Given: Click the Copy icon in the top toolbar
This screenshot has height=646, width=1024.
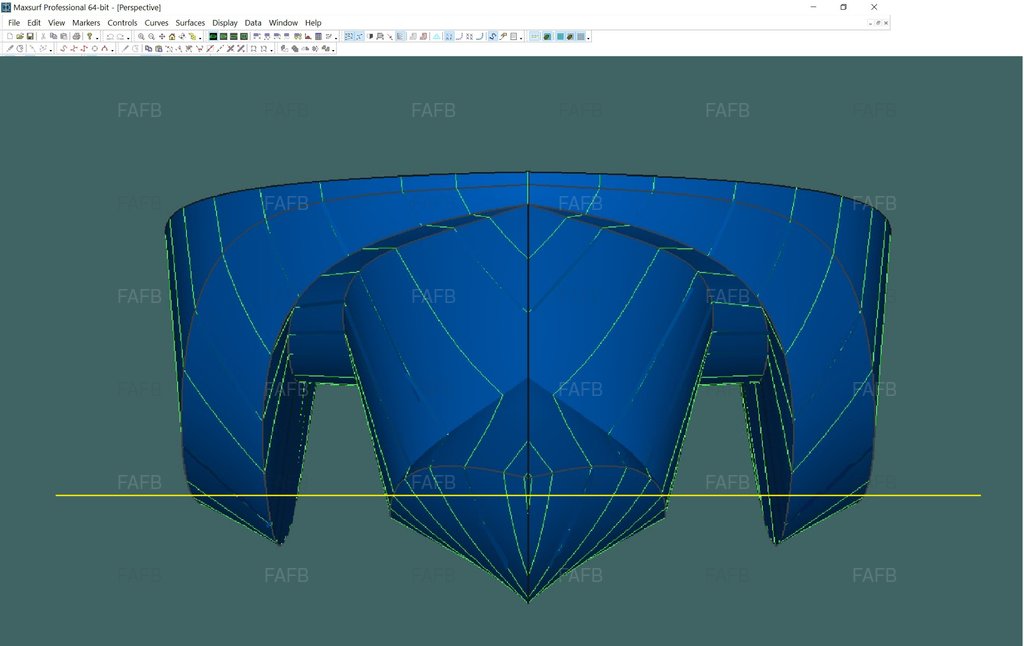Looking at the screenshot, I should click(53, 36).
